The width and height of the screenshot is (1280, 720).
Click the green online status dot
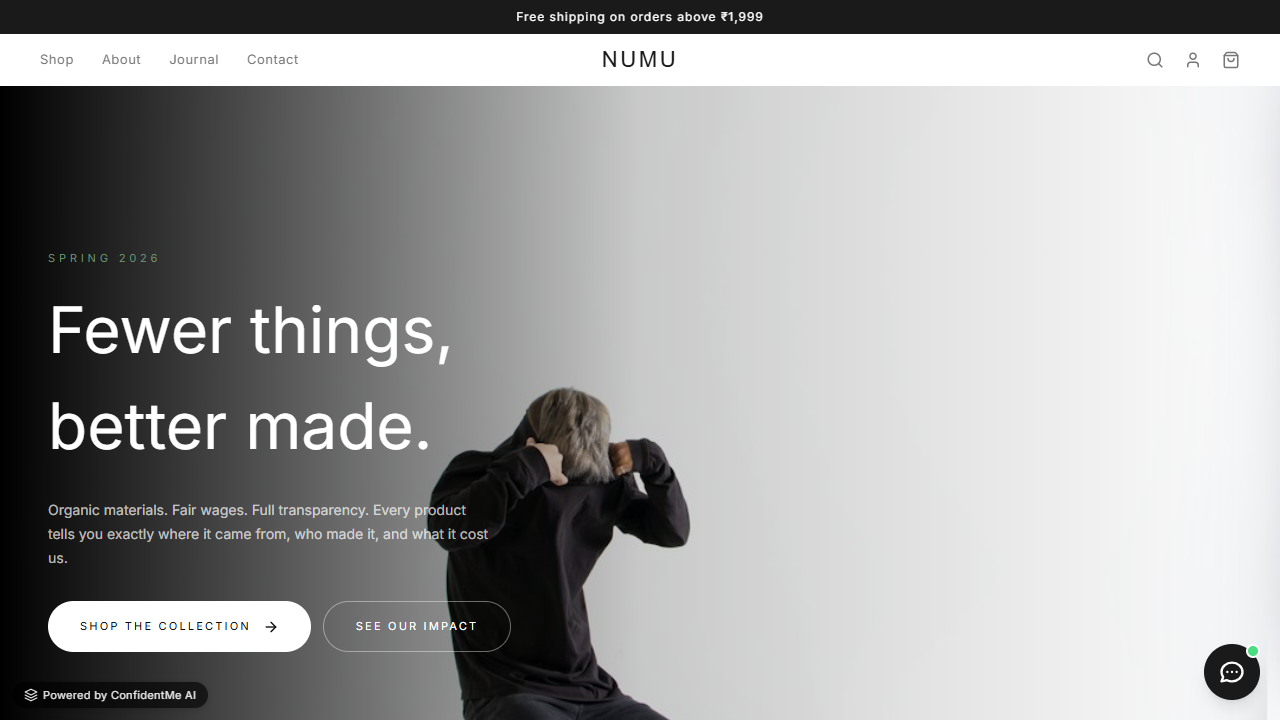(x=1253, y=651)
